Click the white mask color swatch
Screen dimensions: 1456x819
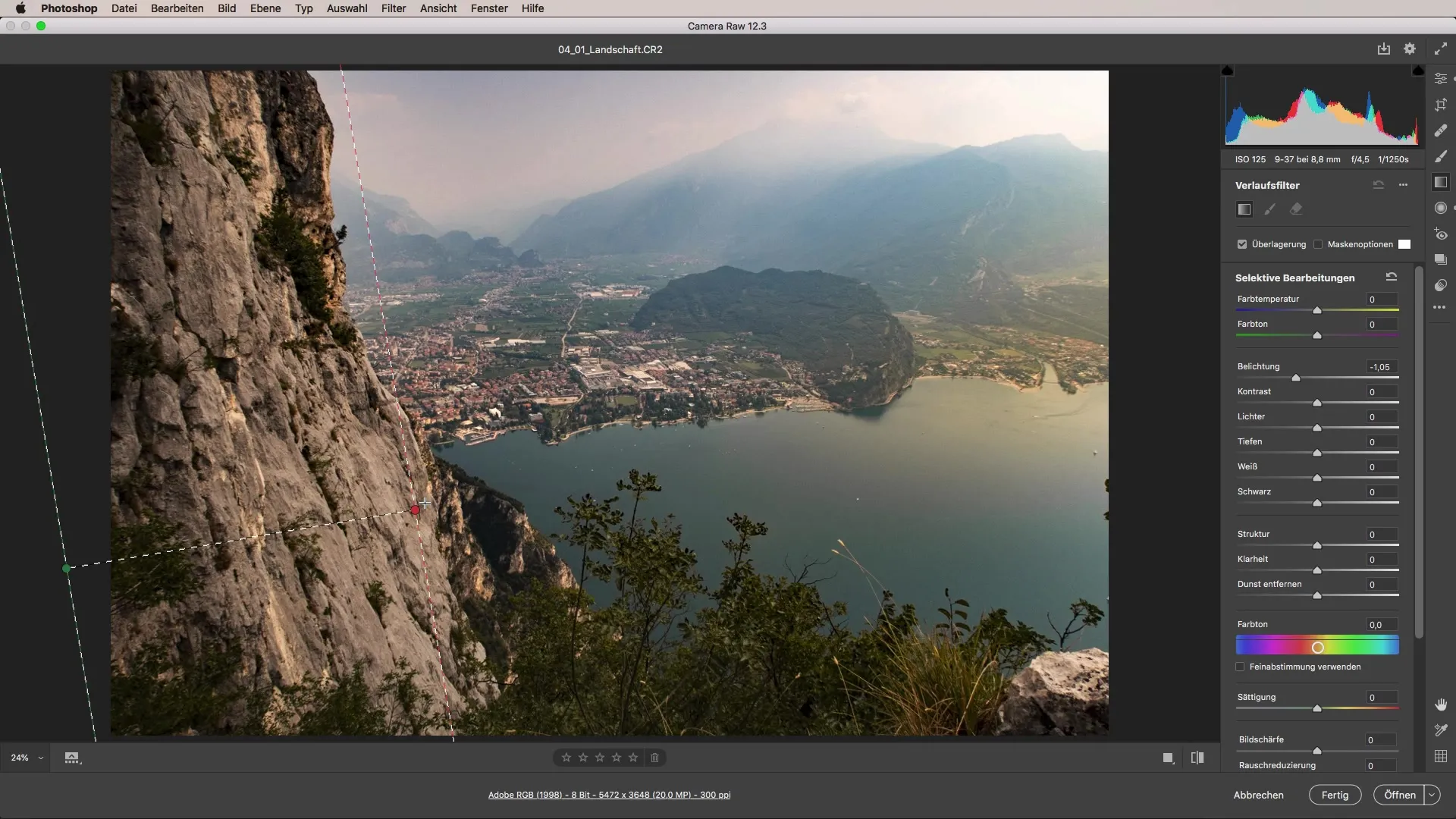coord(1404,244)
